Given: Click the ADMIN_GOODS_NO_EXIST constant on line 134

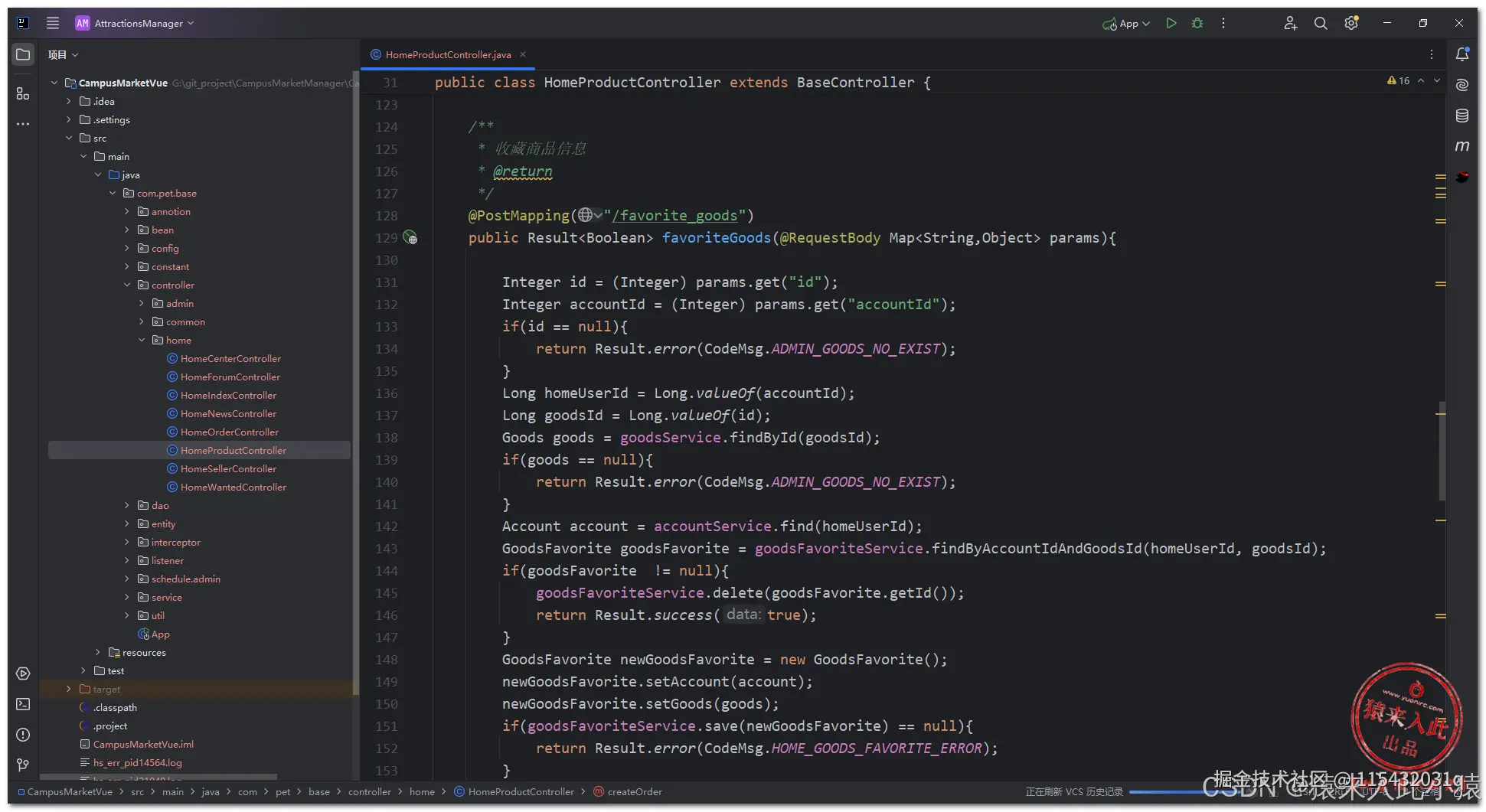Looking at the screenshot, I should 856,349.
